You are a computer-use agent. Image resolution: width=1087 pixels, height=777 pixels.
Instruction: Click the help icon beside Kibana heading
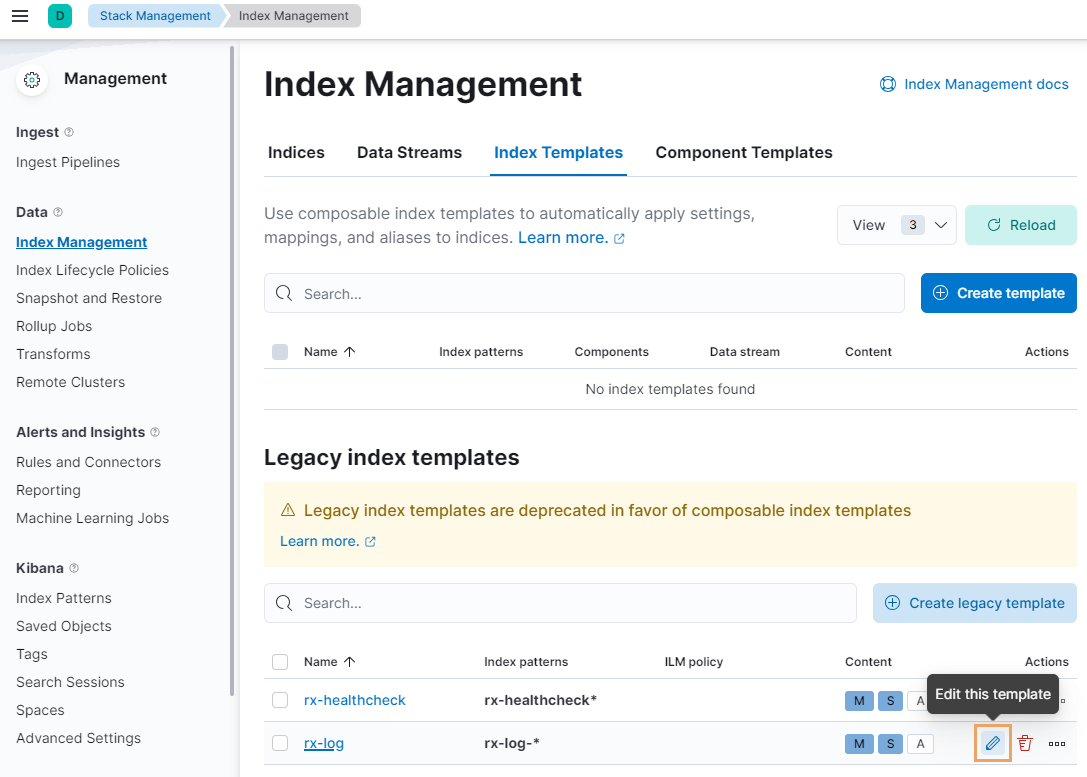[74, 568]
